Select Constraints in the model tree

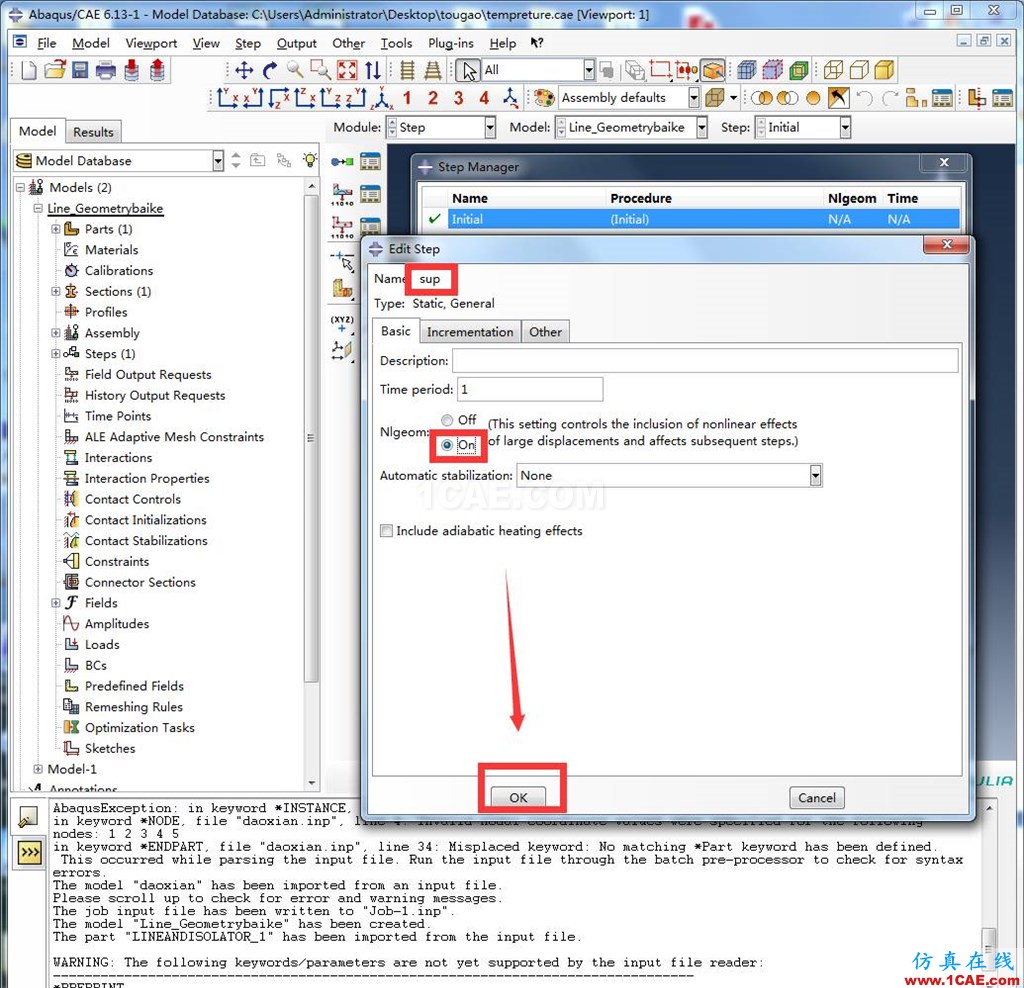coord(117,562)
